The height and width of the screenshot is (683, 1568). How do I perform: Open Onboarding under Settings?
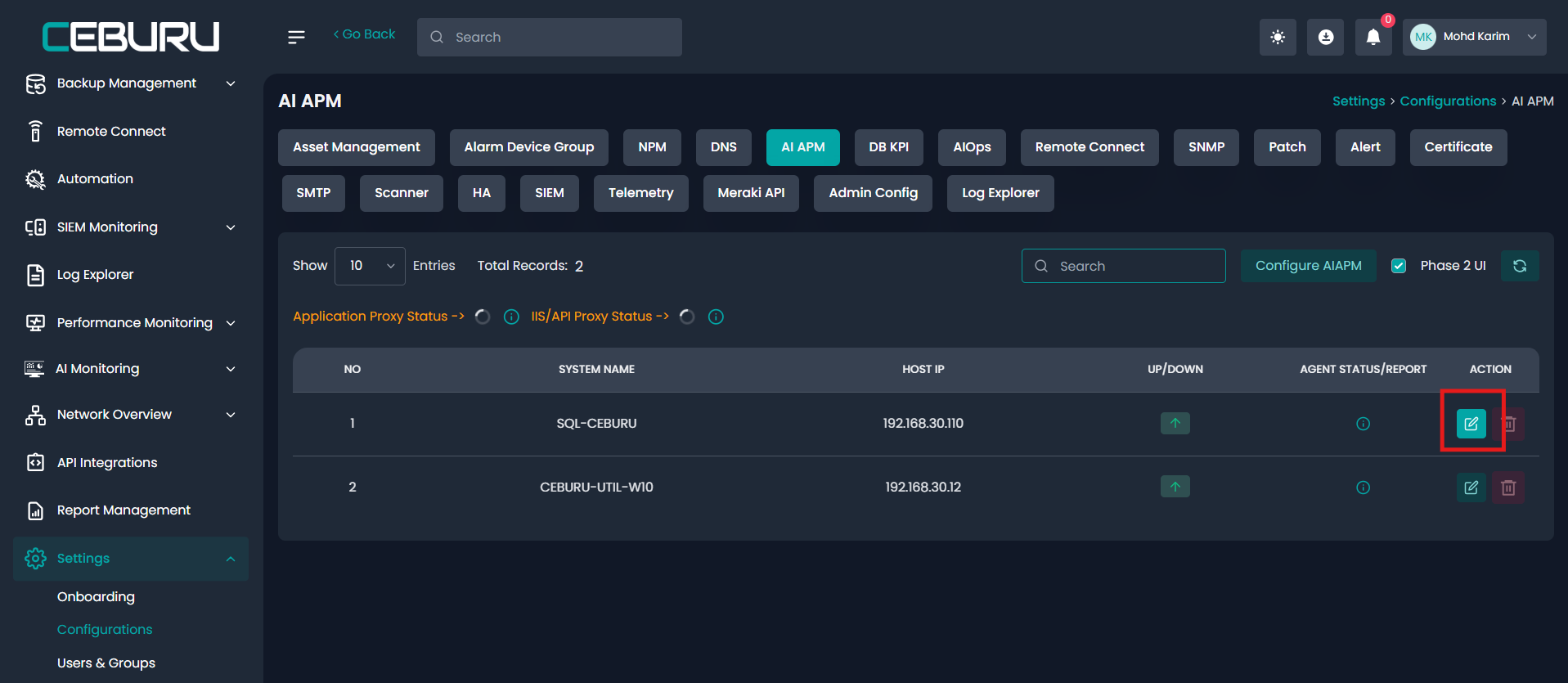96,597
